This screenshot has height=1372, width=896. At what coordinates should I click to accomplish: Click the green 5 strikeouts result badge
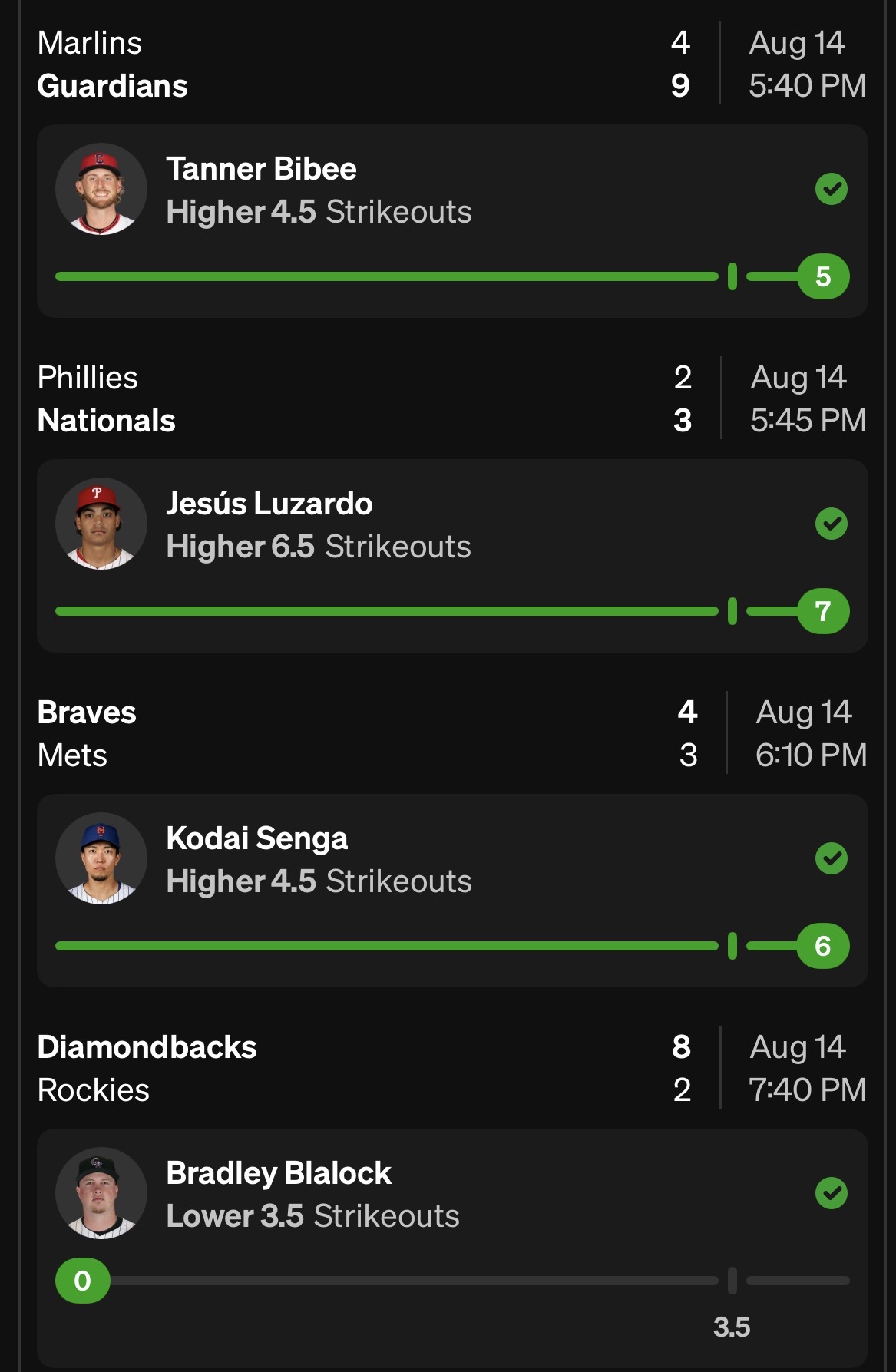click(x=823, y=276)
